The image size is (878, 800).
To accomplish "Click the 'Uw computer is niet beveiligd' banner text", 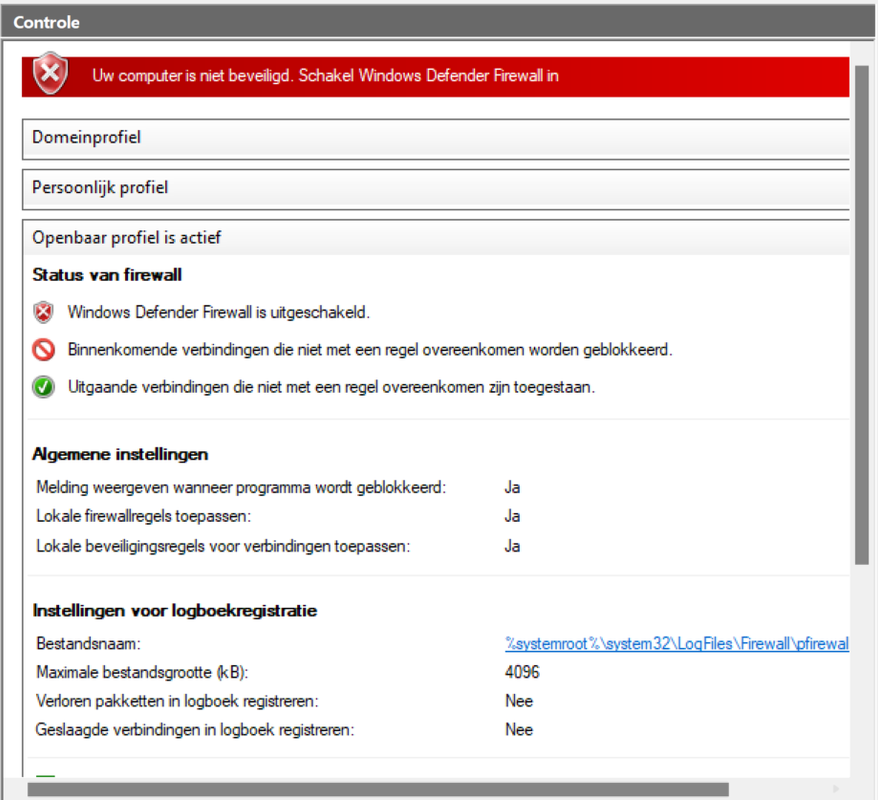I will pos(325,76).
